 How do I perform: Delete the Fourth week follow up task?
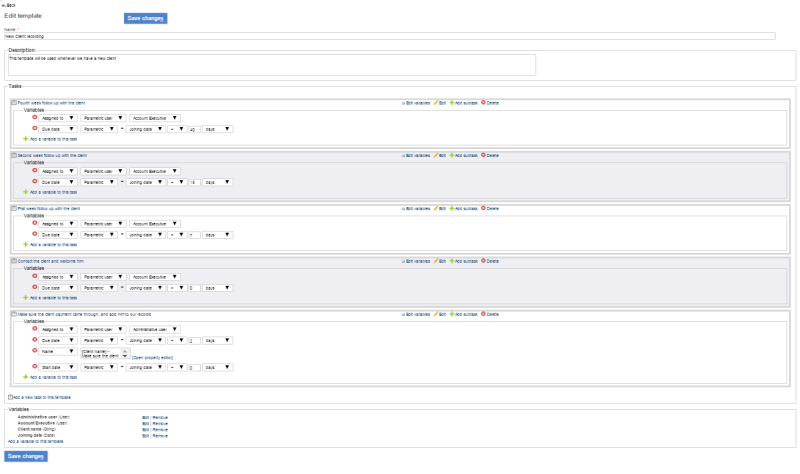489,102
